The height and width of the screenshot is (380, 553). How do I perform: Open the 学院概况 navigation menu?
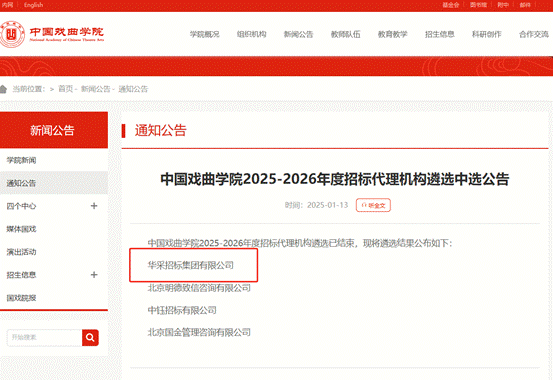(205, 34)
